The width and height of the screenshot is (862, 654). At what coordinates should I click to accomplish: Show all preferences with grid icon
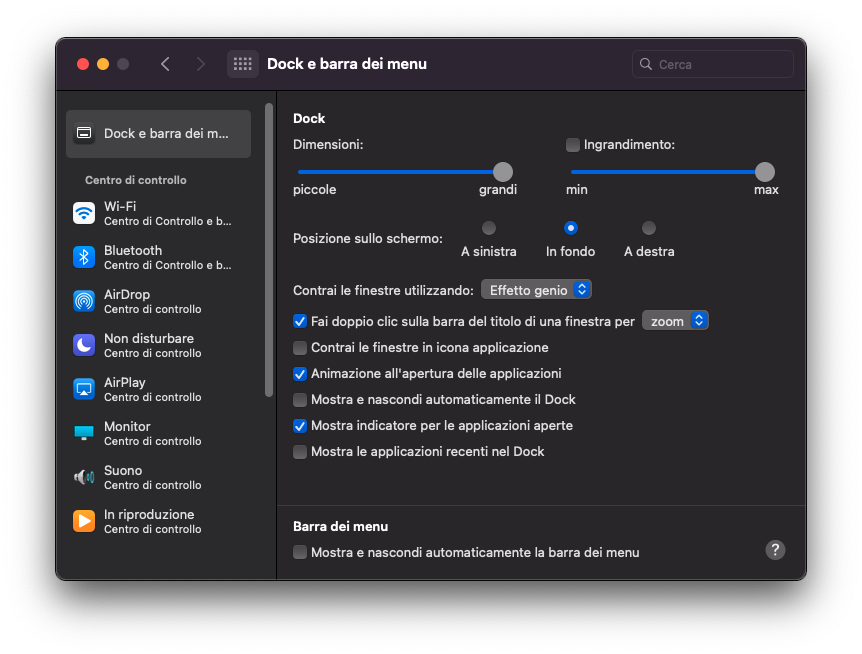[243, 64]
